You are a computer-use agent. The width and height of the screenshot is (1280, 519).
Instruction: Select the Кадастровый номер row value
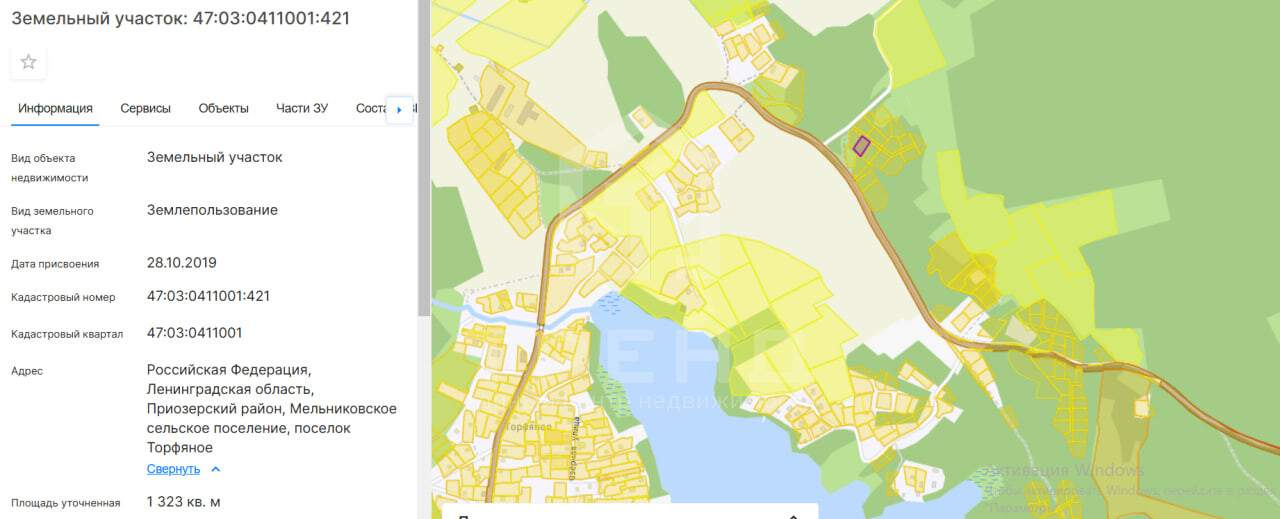click(208, 296)
